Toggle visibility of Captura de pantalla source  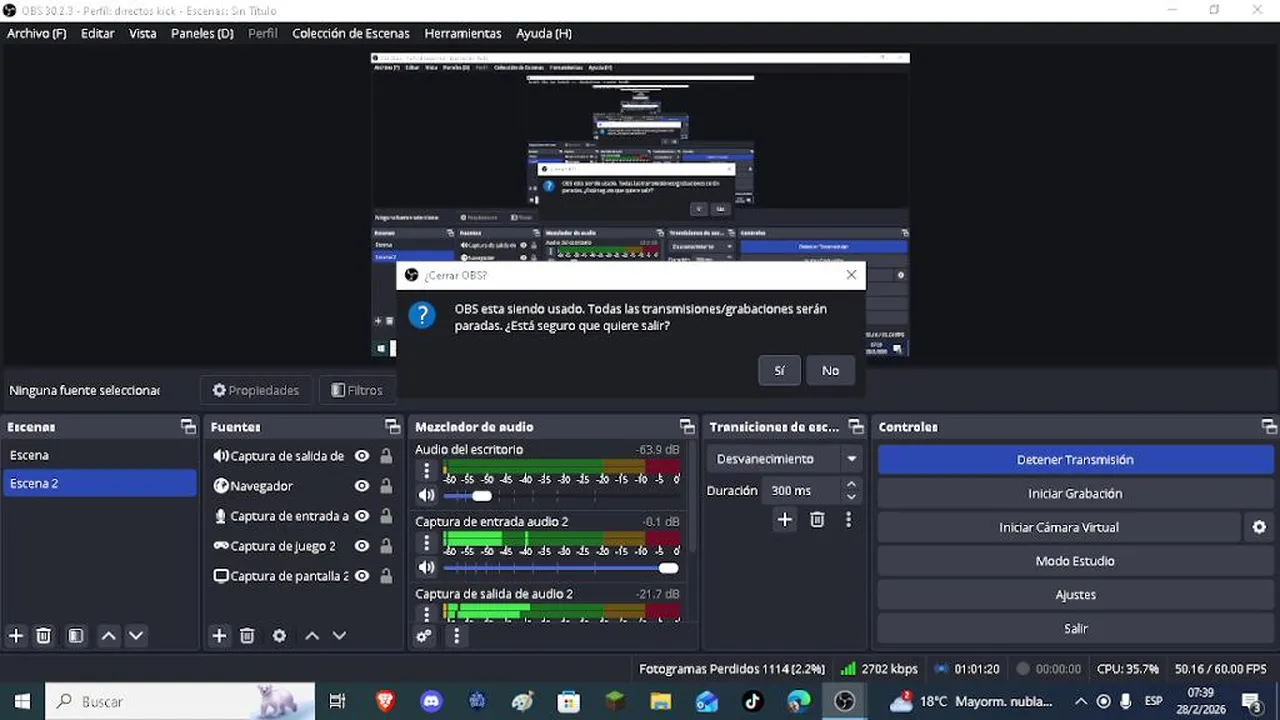point(362,576)
